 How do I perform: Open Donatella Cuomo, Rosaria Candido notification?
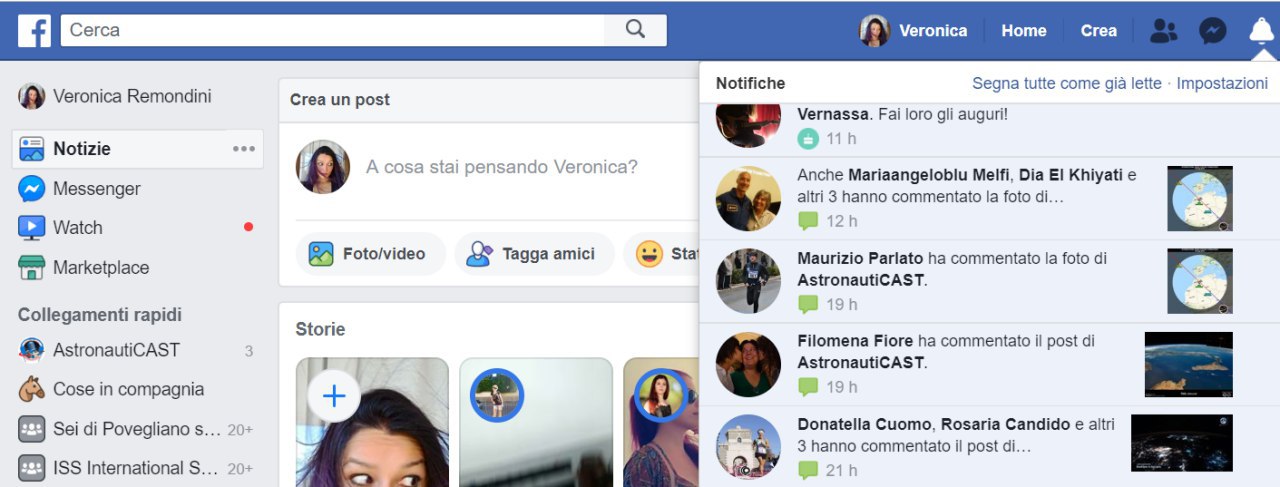[989, 446]
